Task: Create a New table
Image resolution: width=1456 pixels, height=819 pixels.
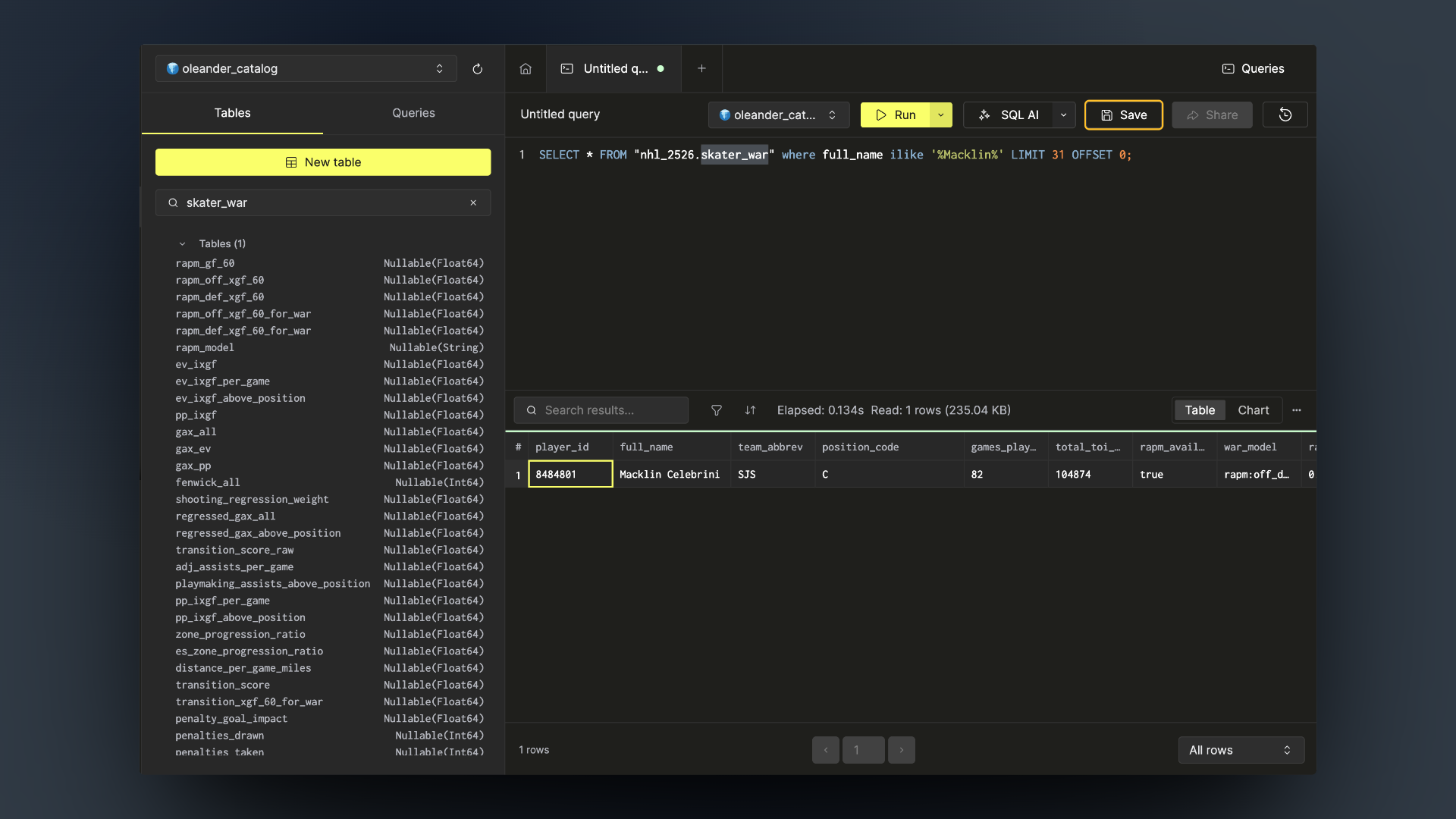Action: (323, 162)
